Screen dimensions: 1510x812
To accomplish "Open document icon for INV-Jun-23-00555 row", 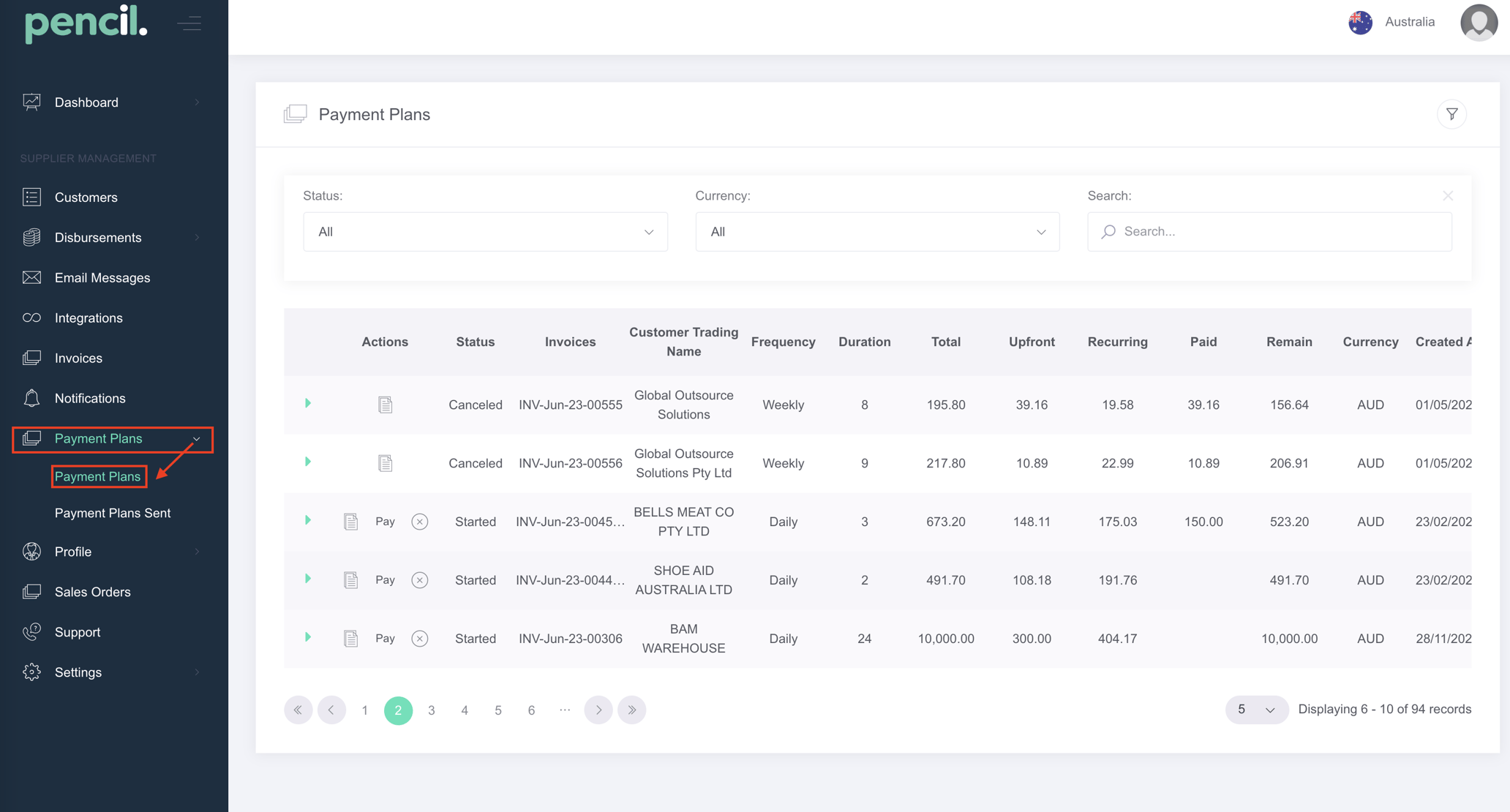I will pyautogui.click(x=385, y=405).
